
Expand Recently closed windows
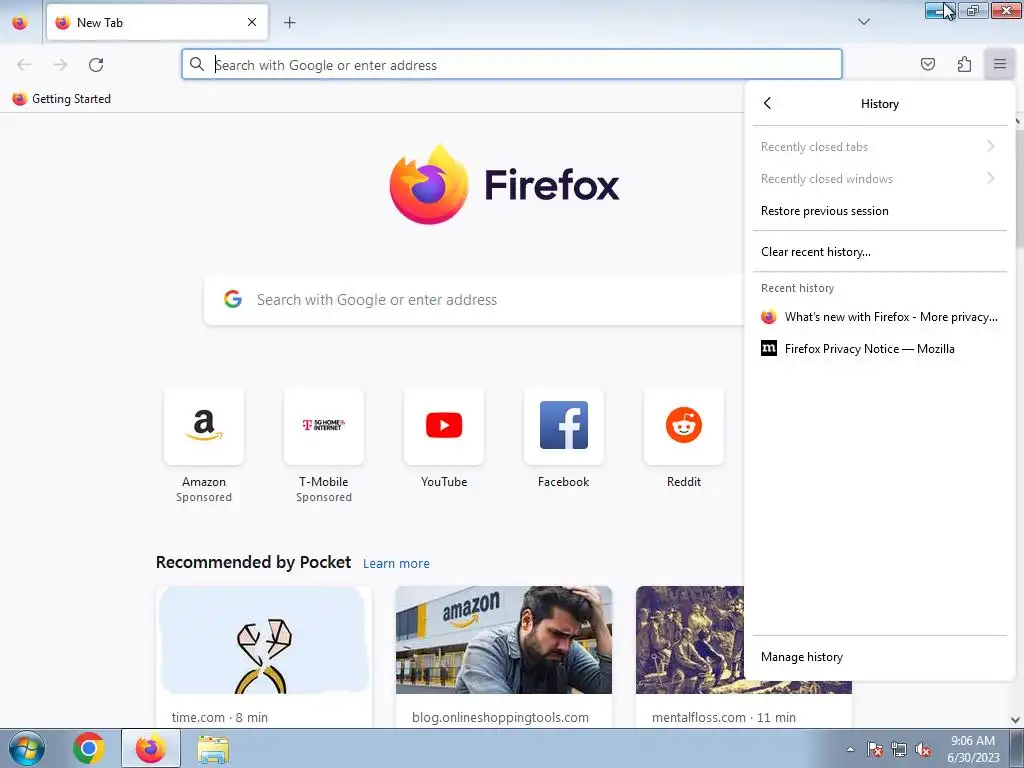click(x=880, y=179)
